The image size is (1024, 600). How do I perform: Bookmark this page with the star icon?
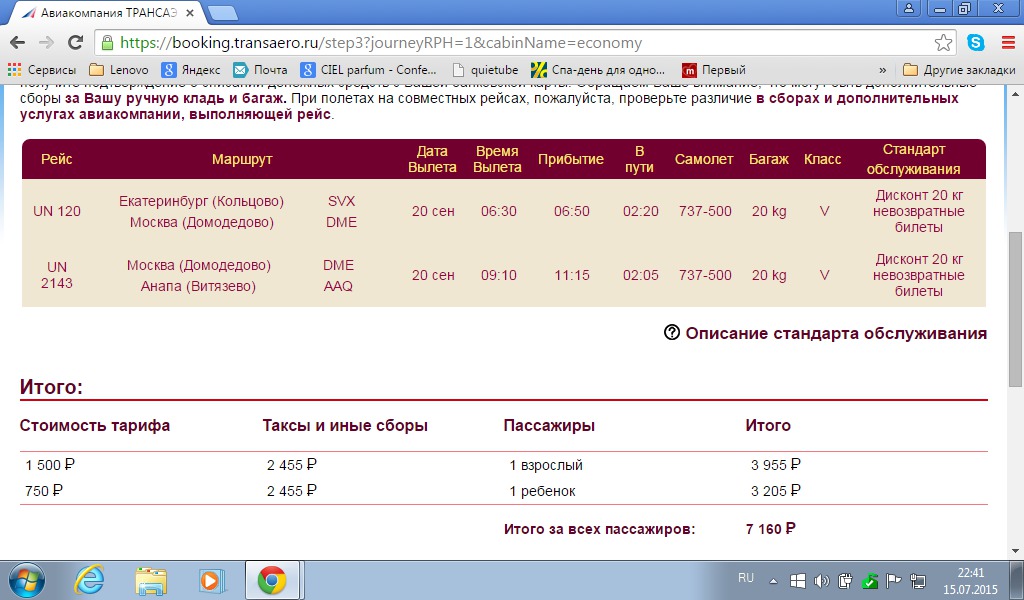click(943, 43)
